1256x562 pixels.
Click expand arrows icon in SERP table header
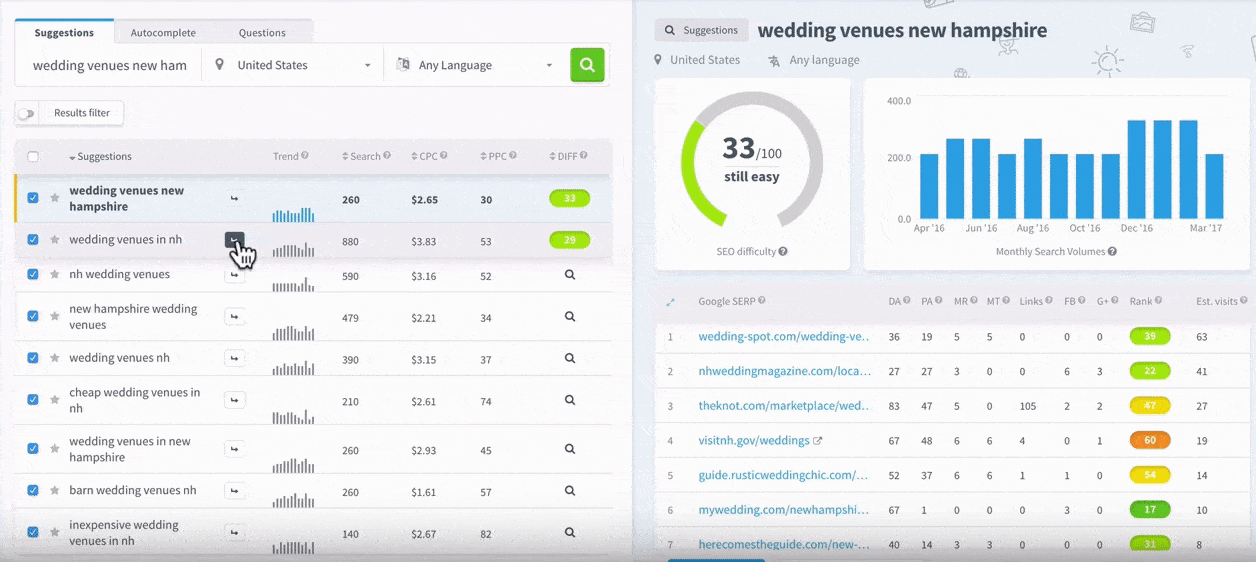pyautogui.click(x=670, y=302)
